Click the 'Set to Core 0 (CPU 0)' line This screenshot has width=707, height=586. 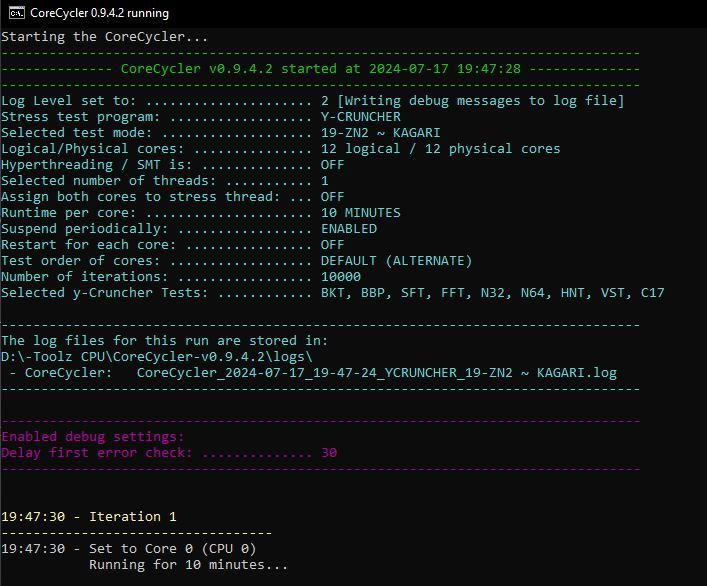click(173, 549)
